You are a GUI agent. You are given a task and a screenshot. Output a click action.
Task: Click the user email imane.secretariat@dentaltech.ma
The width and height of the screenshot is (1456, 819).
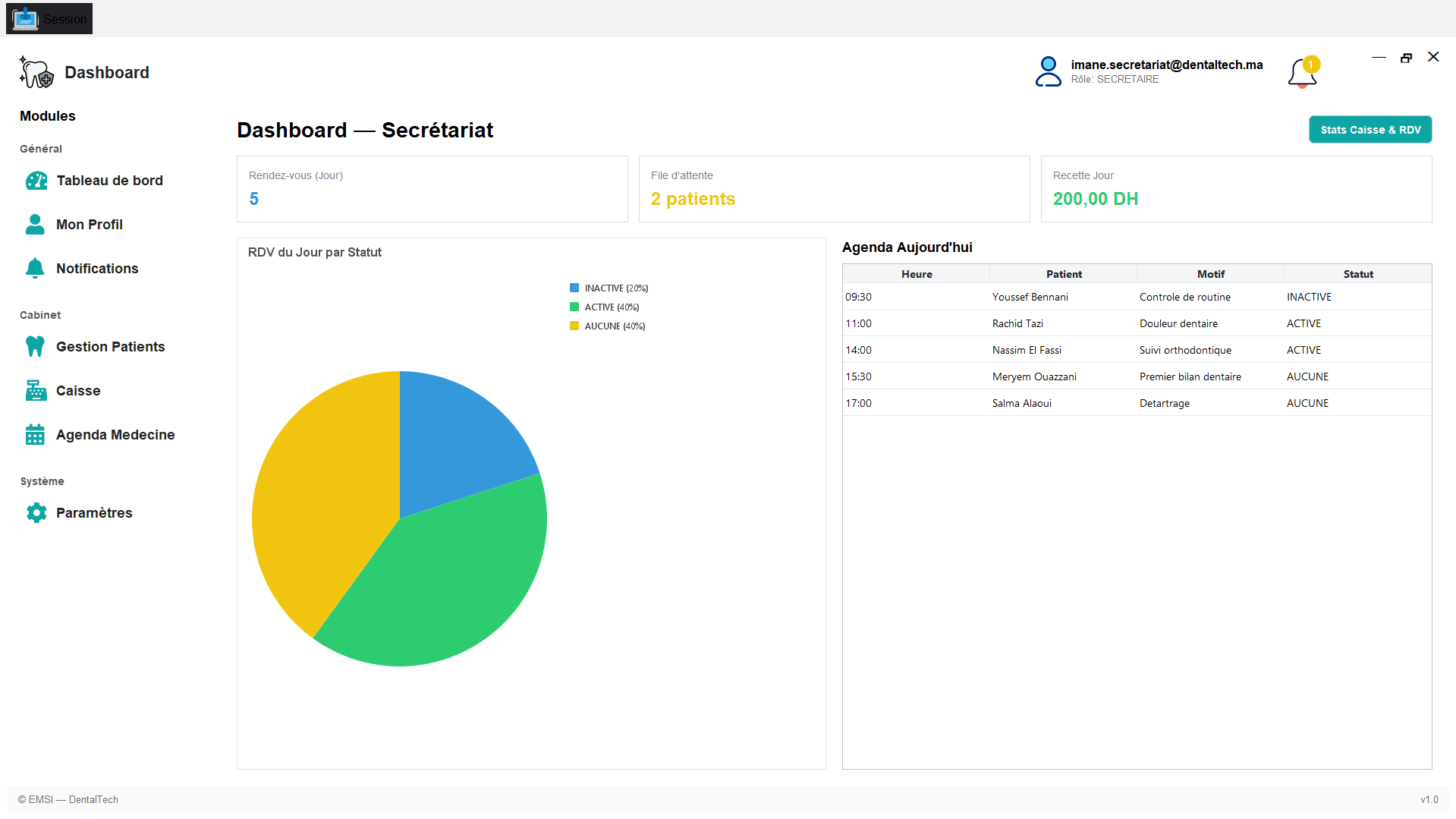pyautogui.click(x=1167, y=65)
